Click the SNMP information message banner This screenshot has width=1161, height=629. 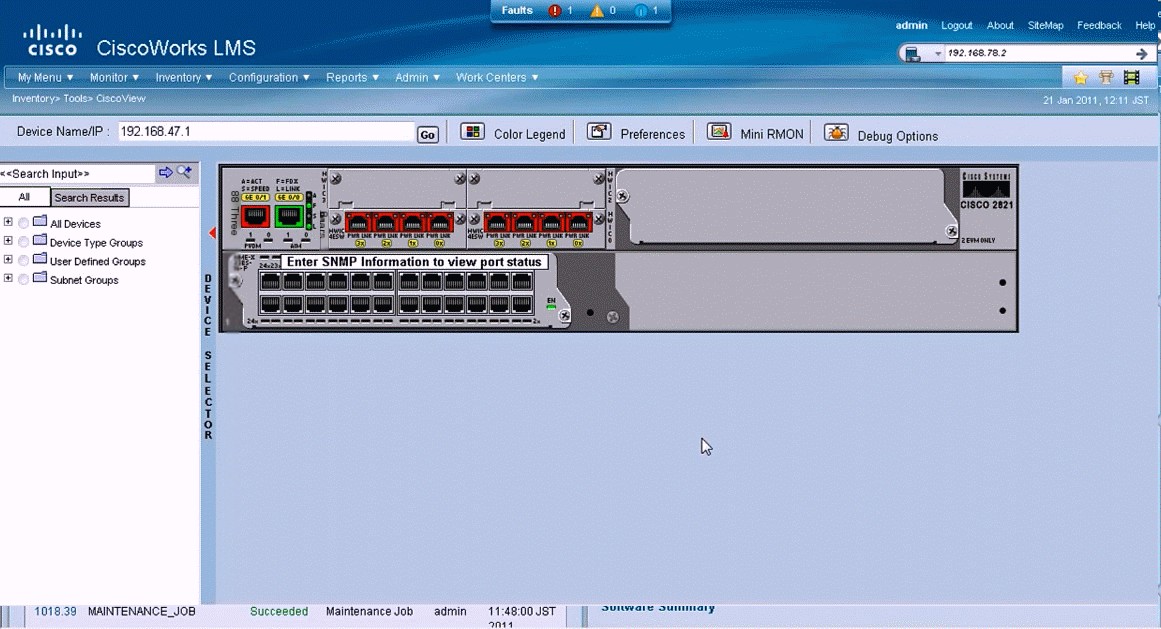point(414,262)
